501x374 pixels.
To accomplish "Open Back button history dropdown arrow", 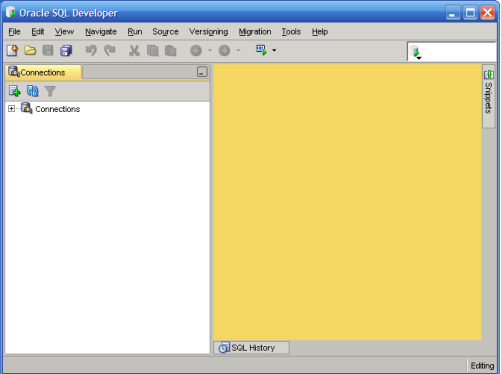I will coord(210,50).
